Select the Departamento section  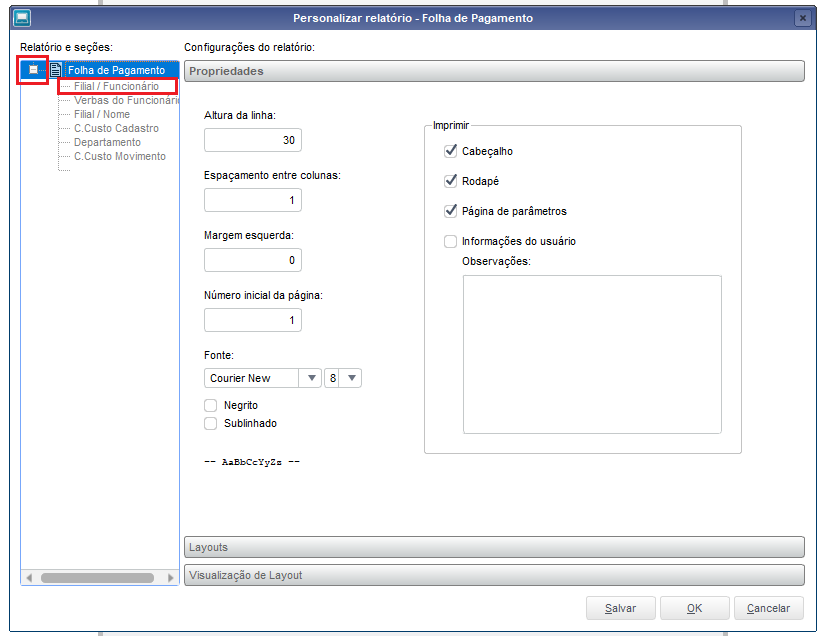pos(107,143)
